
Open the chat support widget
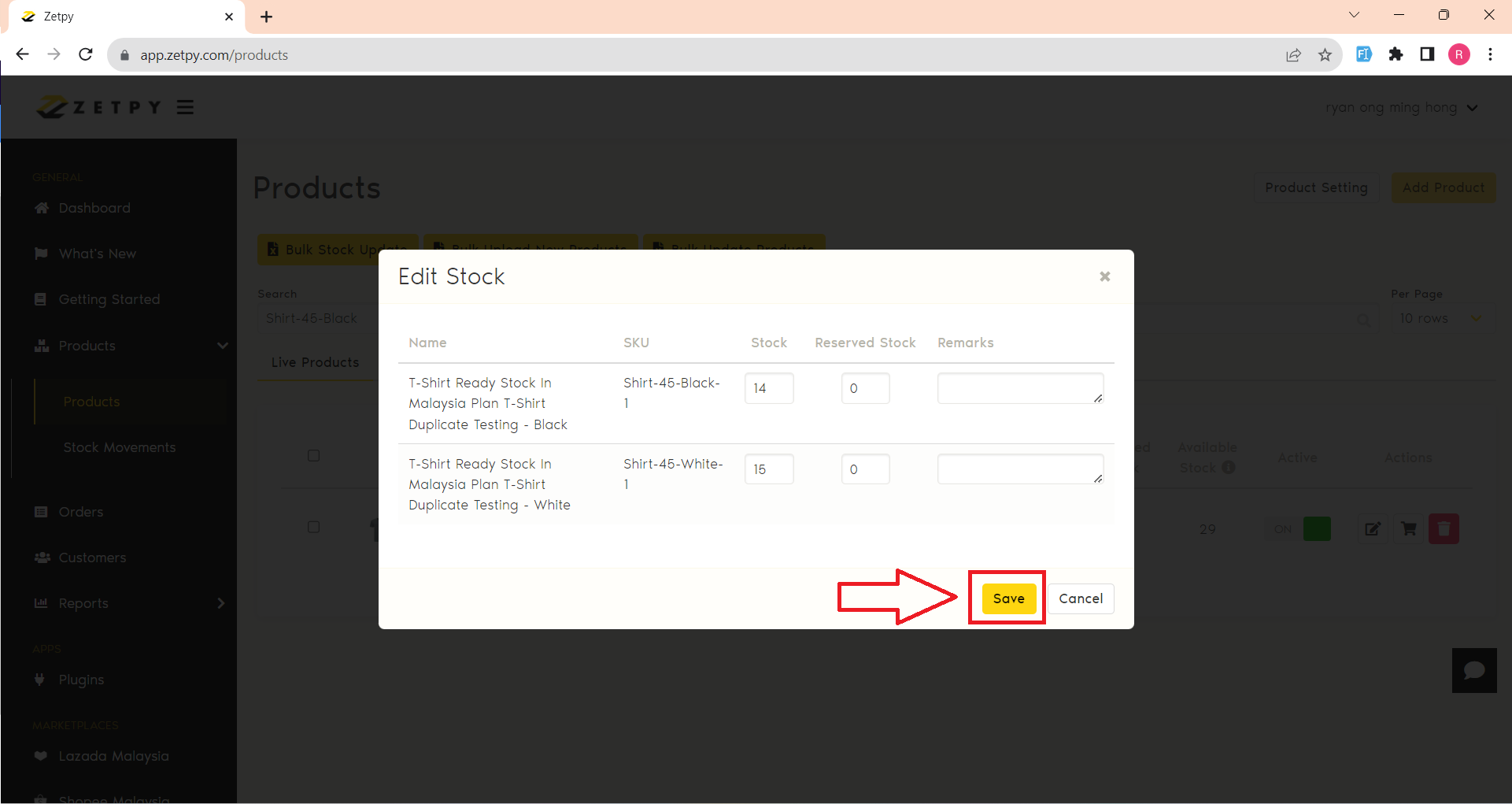pyautogui.click(x=1474, y=670)
